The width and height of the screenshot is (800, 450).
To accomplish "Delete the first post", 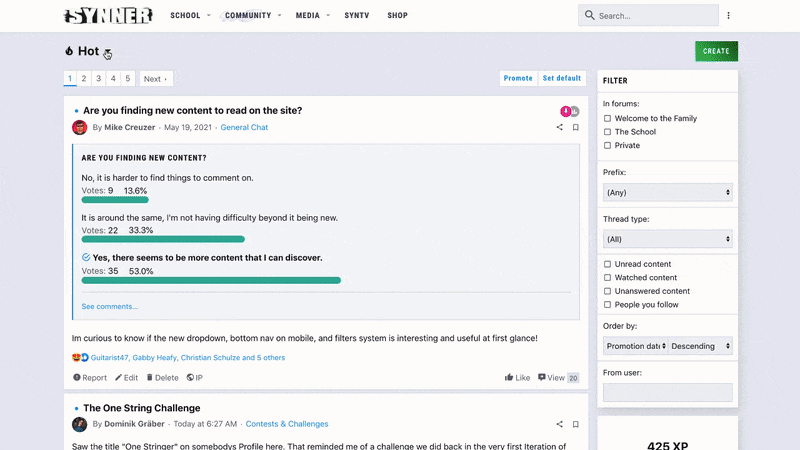I will tap(162, 378).
